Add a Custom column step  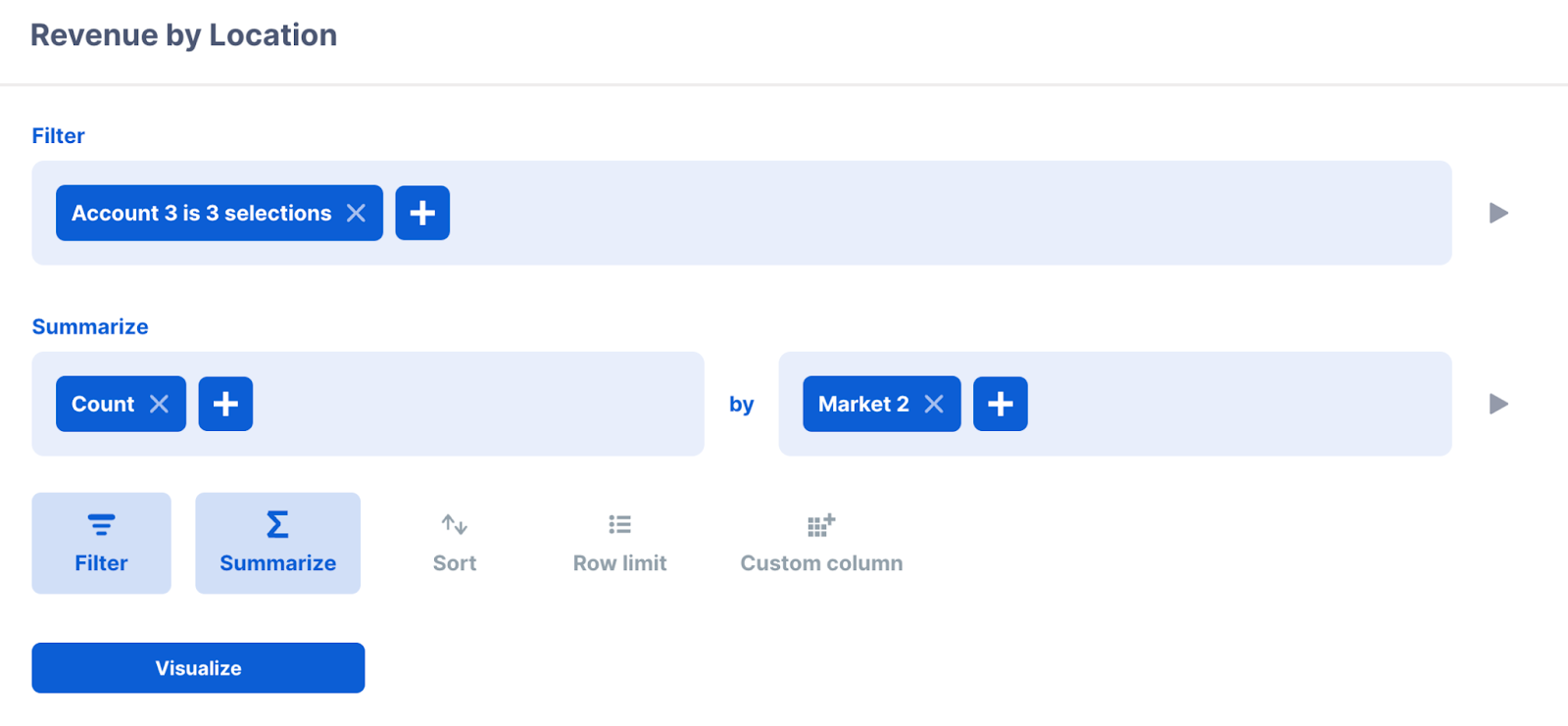pos(821,543)
